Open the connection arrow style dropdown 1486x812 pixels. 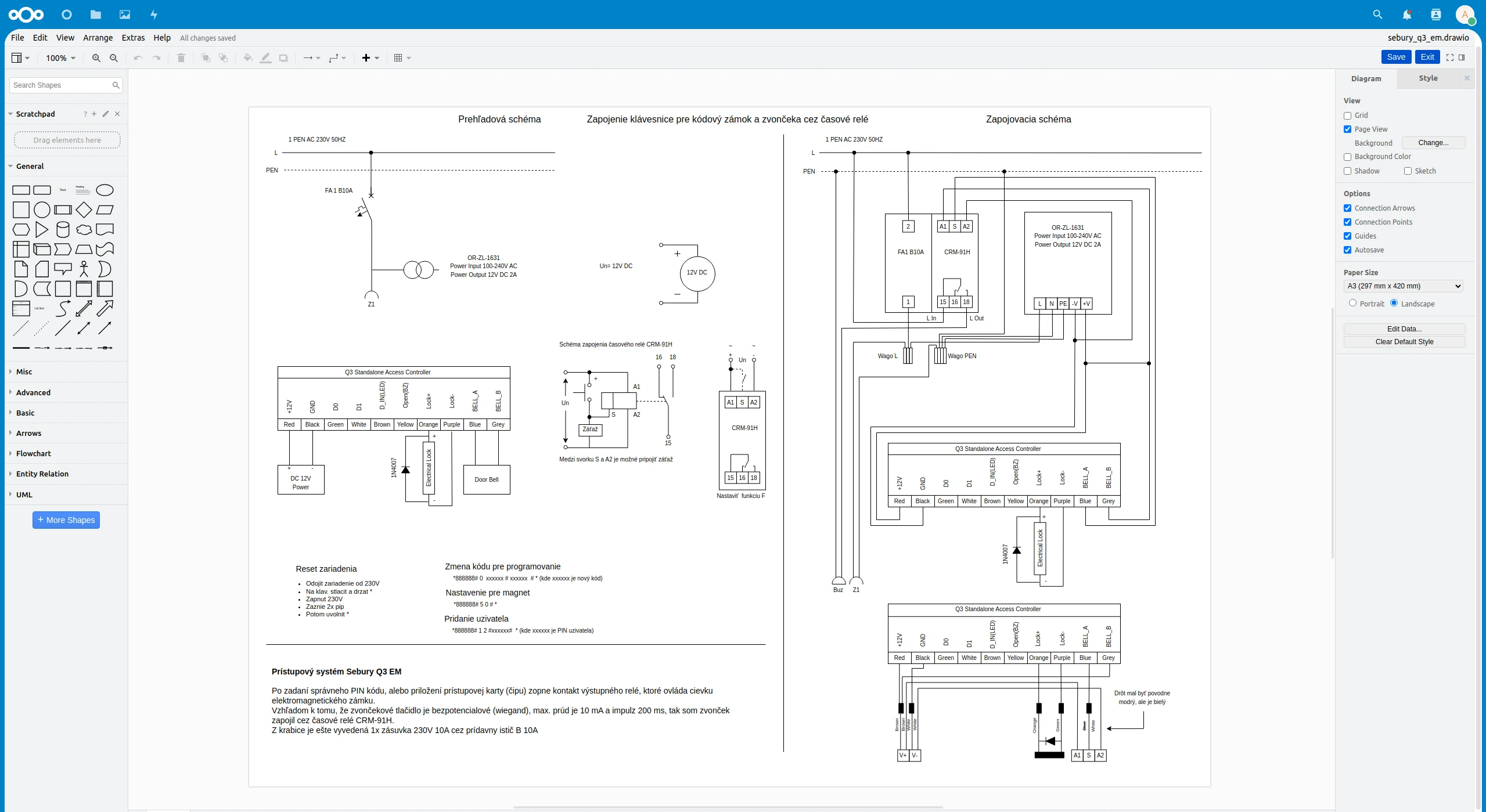point(312,58)
